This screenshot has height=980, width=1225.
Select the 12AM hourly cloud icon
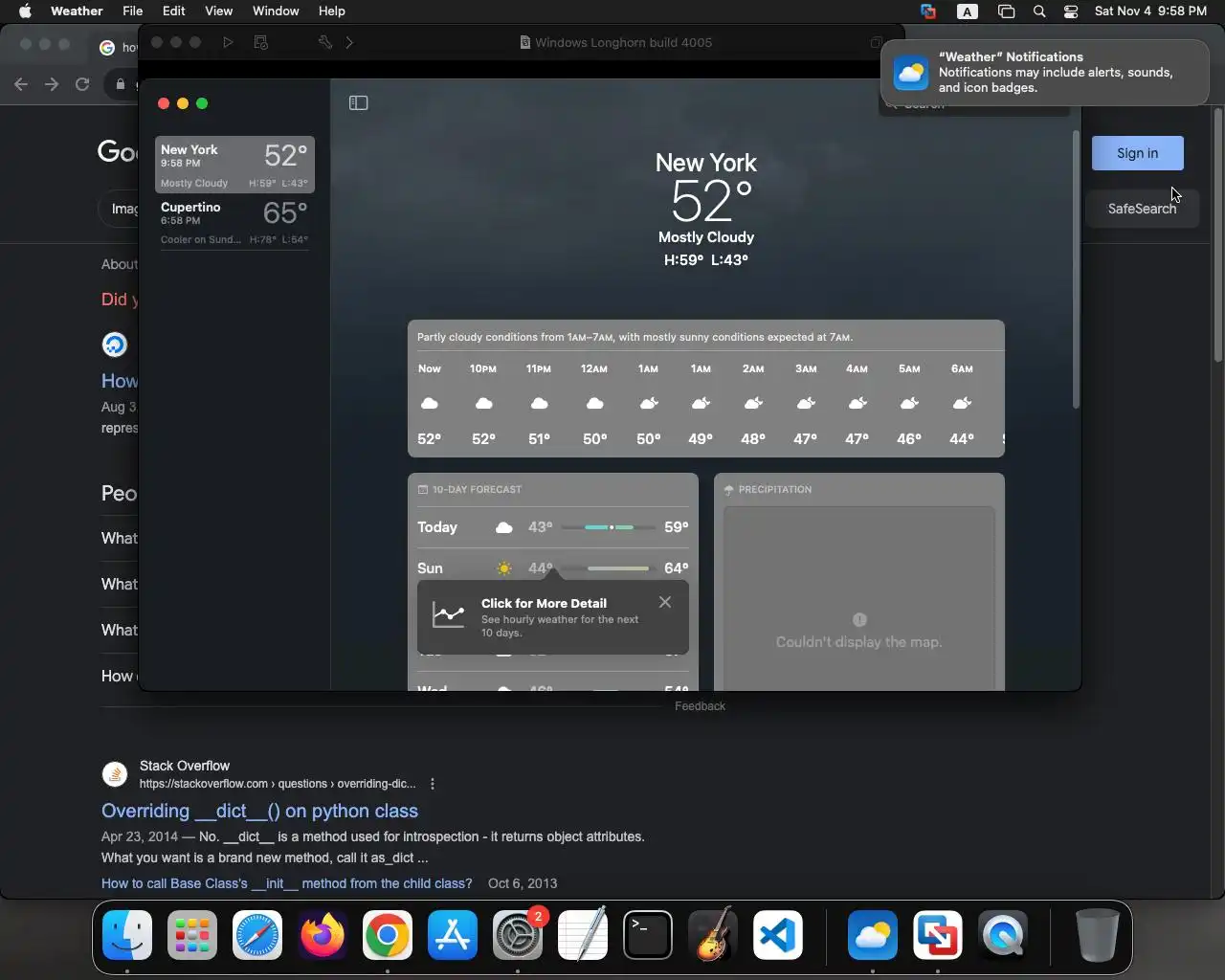594,404
